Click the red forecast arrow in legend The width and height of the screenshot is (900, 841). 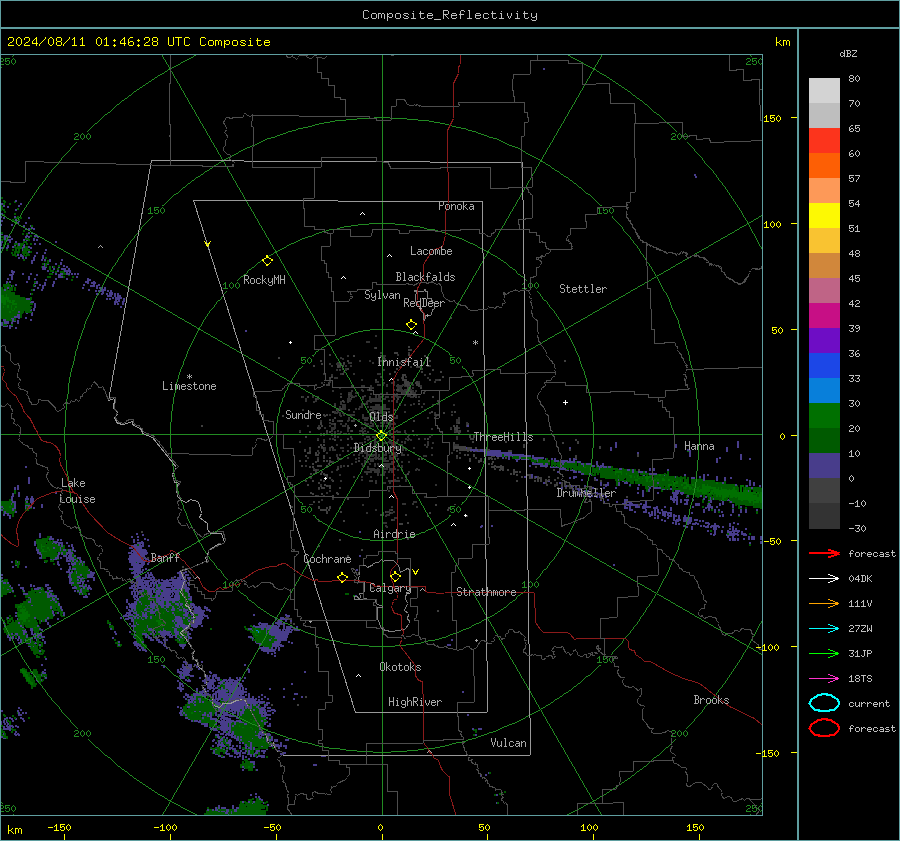click(x=824, y=553)
